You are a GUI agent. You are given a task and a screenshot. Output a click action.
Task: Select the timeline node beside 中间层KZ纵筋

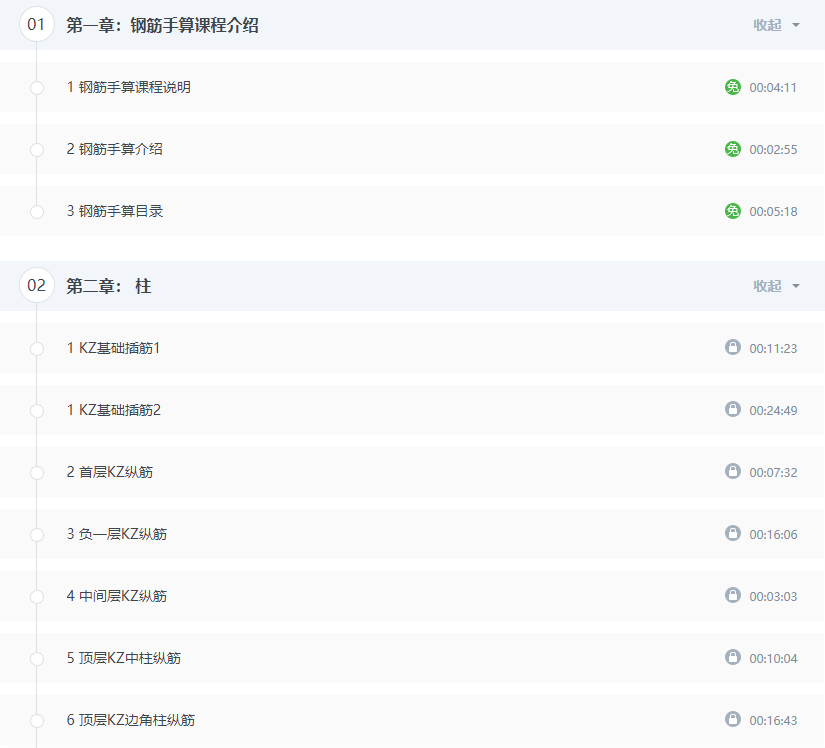pos(36,595)
